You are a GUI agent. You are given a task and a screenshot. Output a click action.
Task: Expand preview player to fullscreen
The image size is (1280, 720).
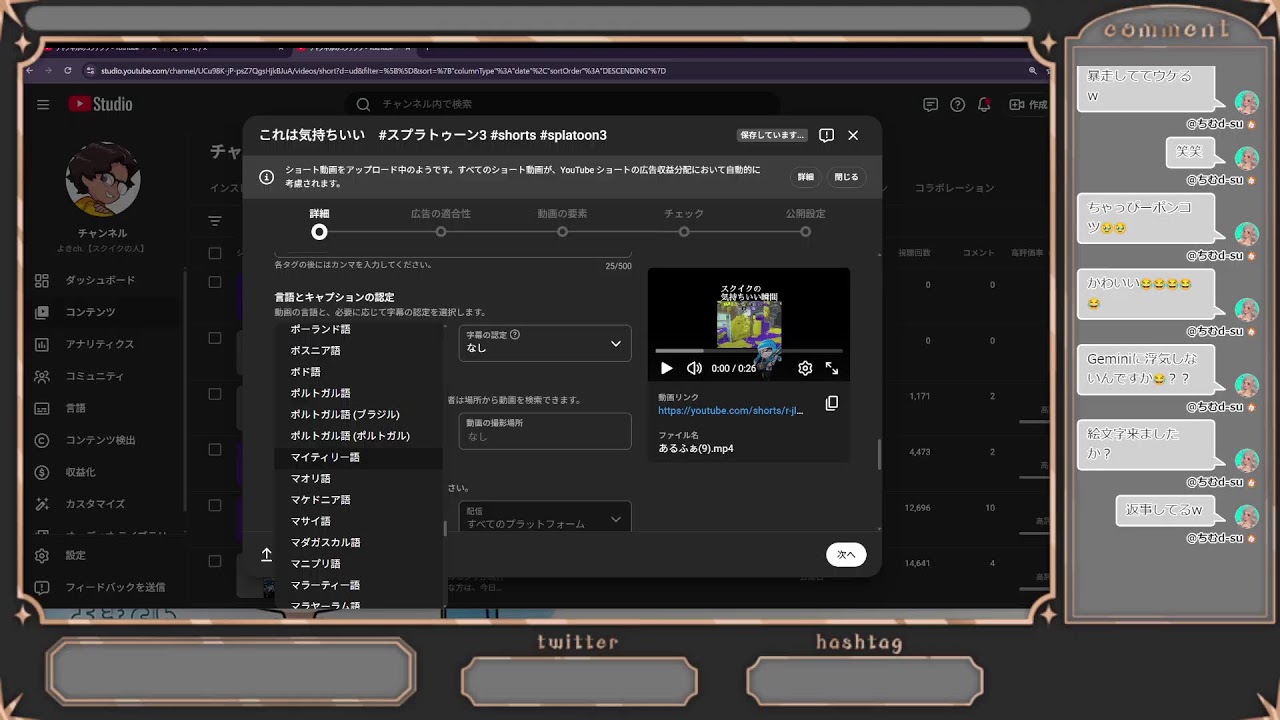[x=831, y=368]
